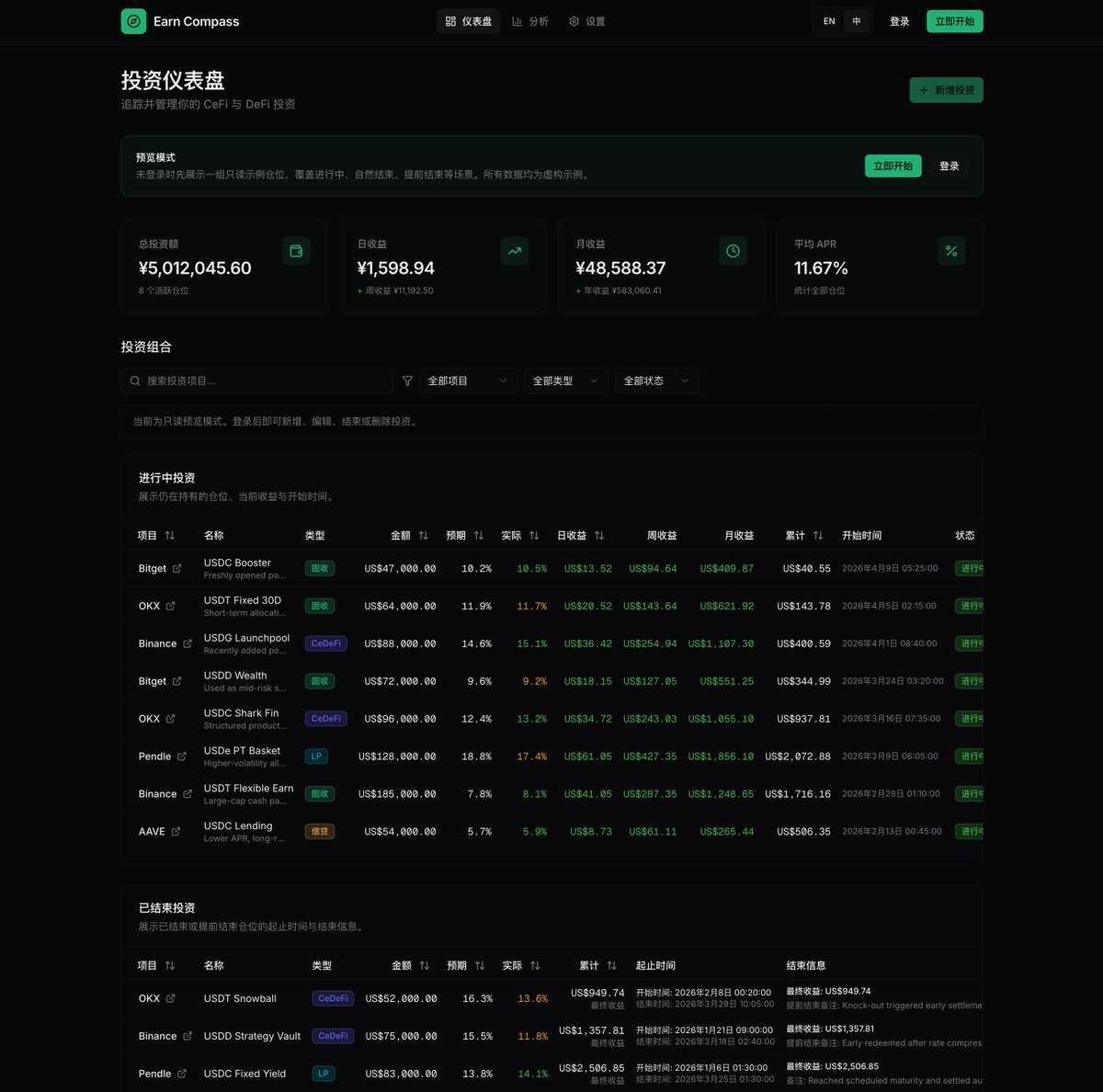Select the US$185,000.00 amount cell

[397, 794]
